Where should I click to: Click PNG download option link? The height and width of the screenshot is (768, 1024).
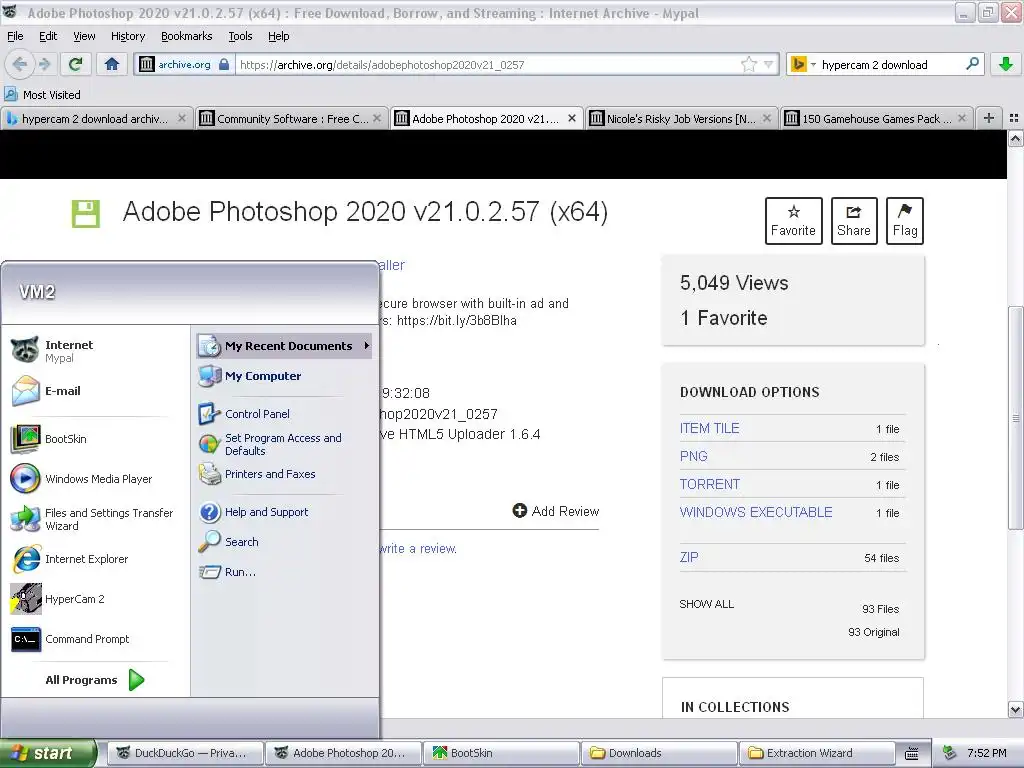click(694, 456)
